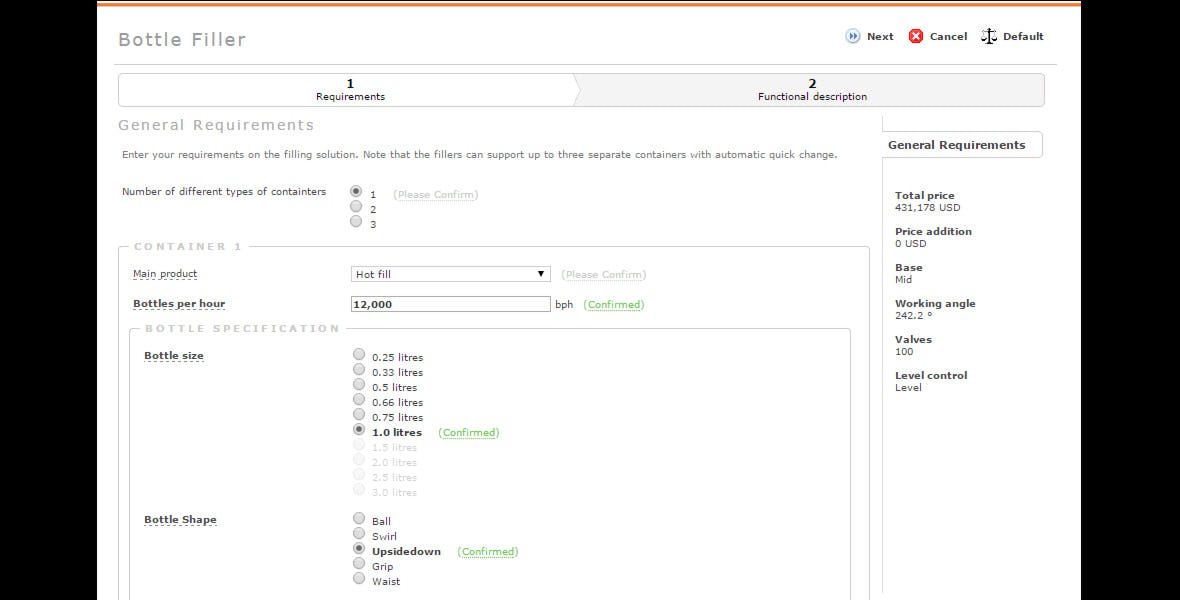This screenshot has width=1180, height=600.
Task: Select the 0.5 litres bottle size
Action: coord(359,384)
